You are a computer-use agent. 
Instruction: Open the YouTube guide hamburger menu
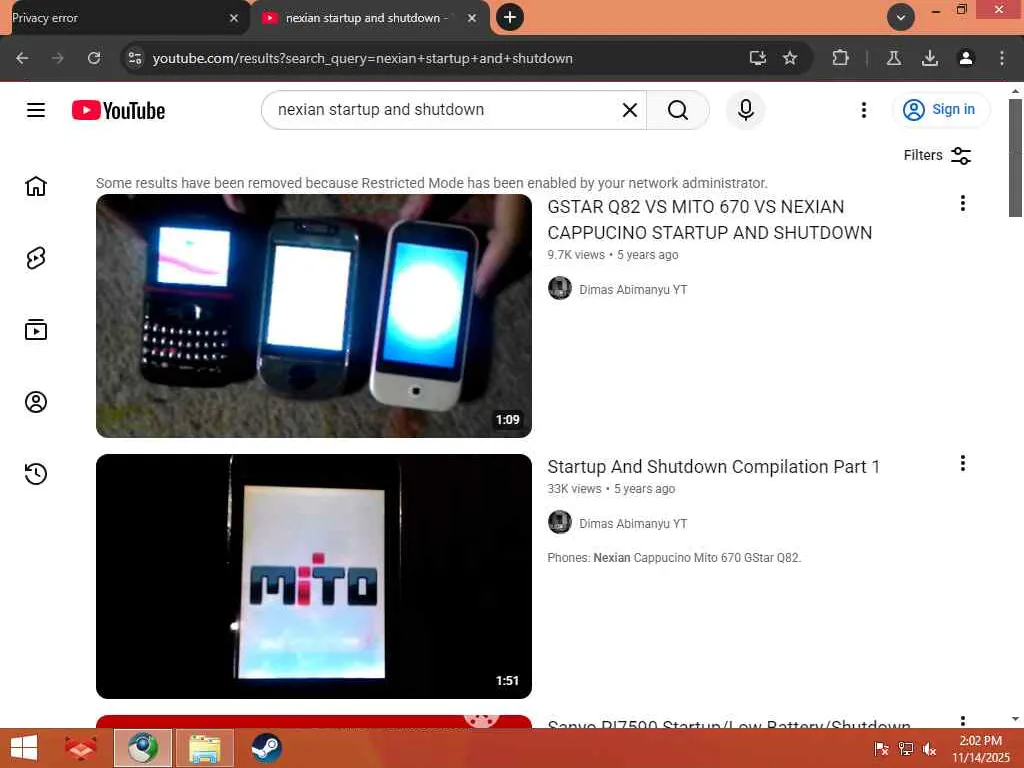36,110
